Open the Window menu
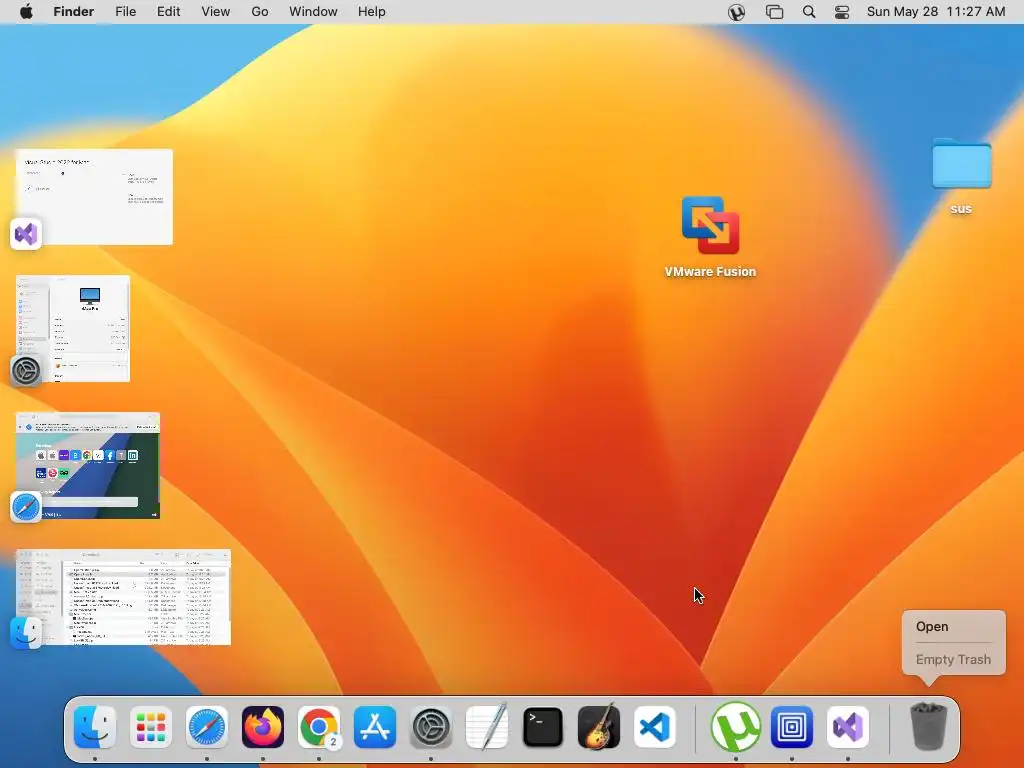The image size is (1024, 768). (313, 12)
